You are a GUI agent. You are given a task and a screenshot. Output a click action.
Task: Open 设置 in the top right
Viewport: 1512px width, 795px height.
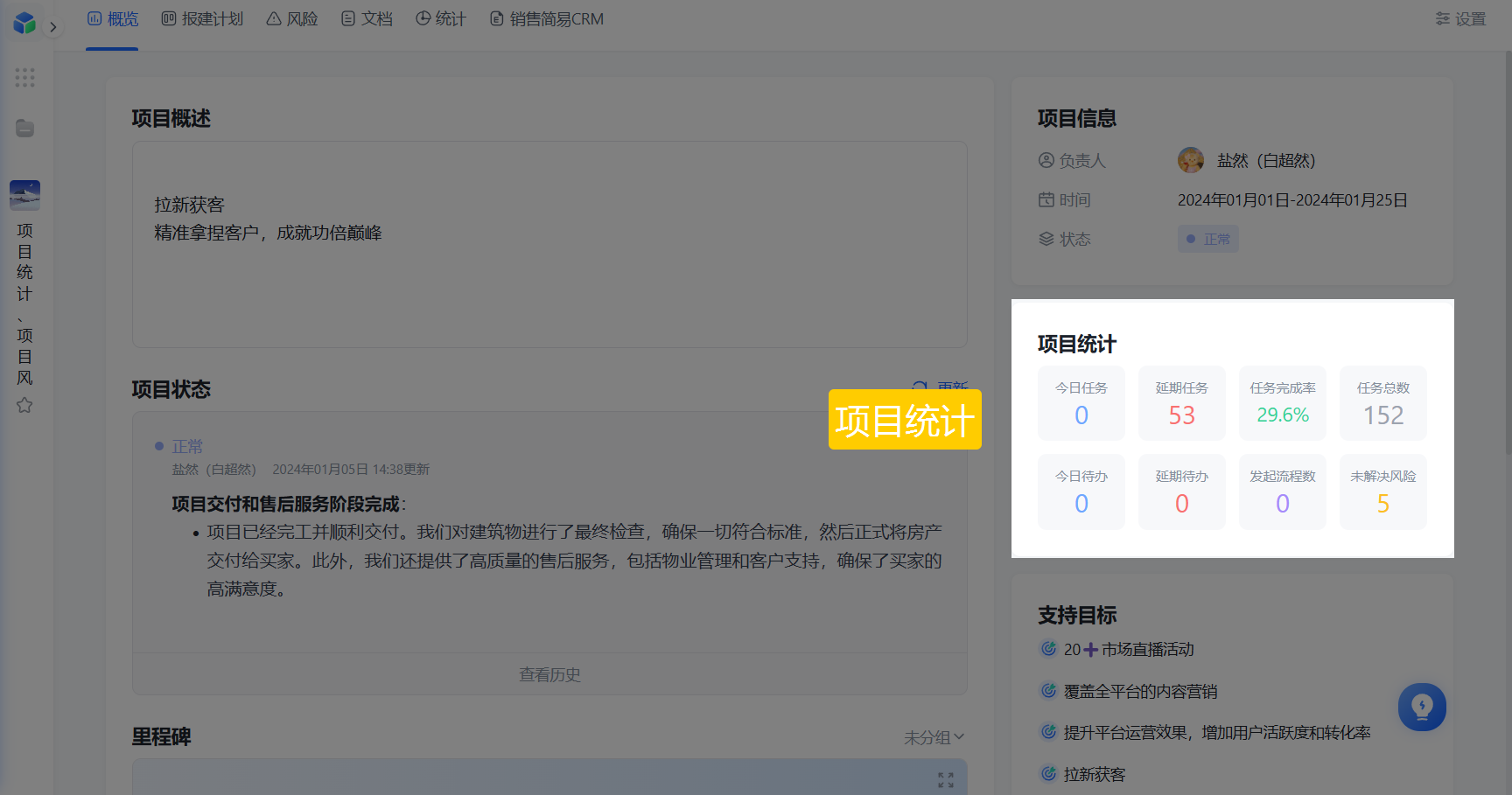[1461, 19]
